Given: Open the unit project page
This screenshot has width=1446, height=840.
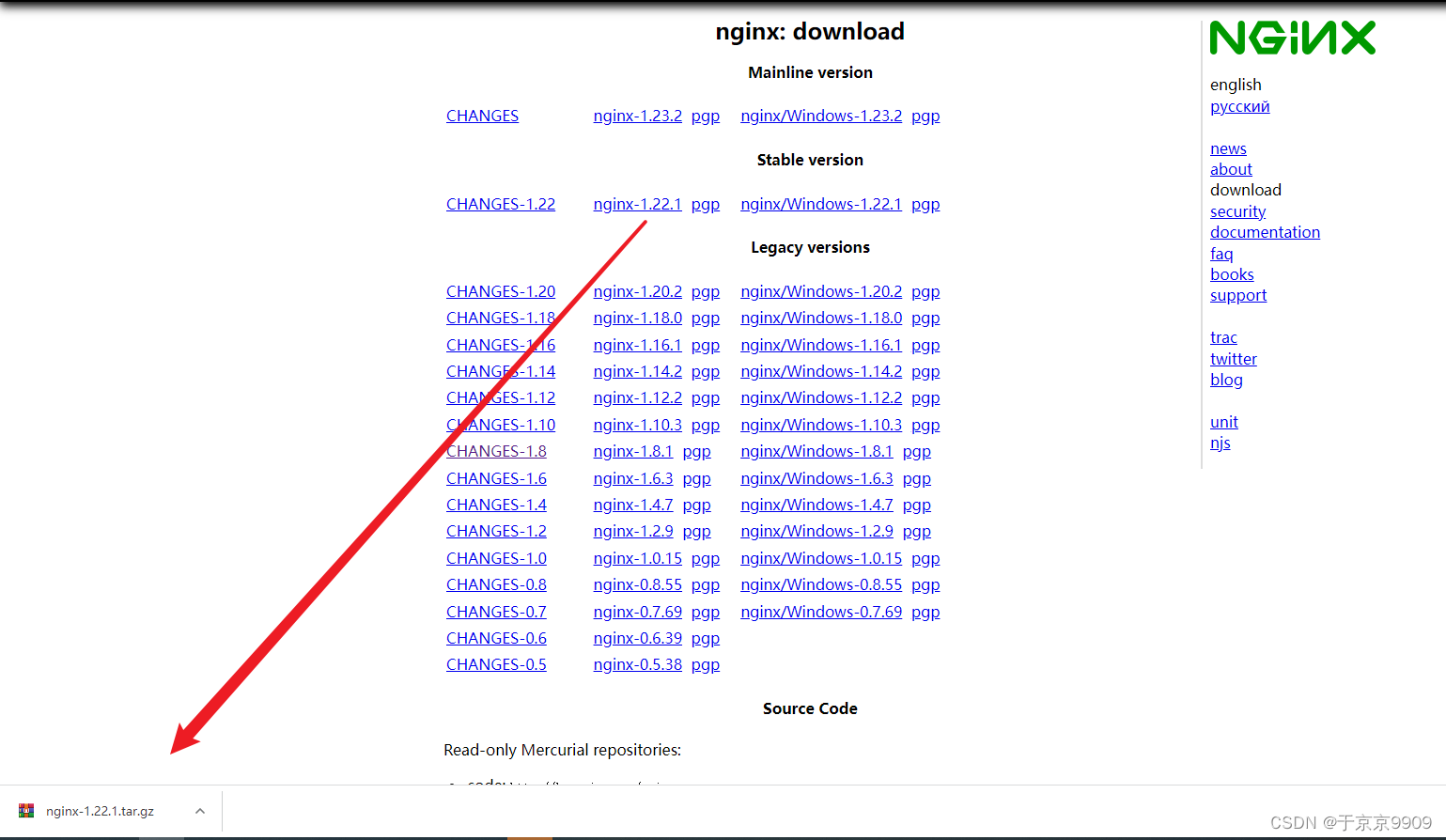Looking at the screenshot, I should coord(1223,422).
